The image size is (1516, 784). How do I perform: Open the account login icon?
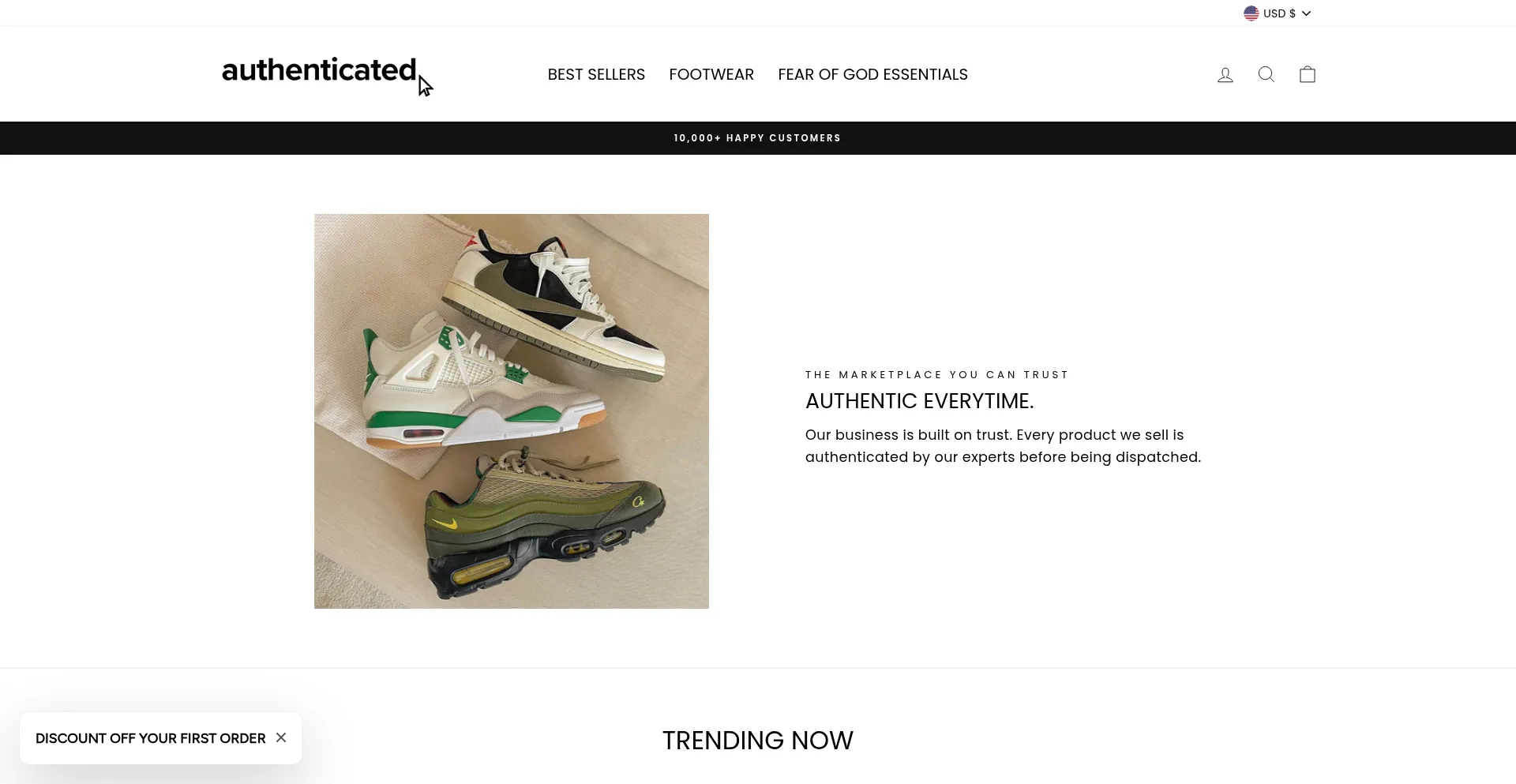(x=1225, y=74)
